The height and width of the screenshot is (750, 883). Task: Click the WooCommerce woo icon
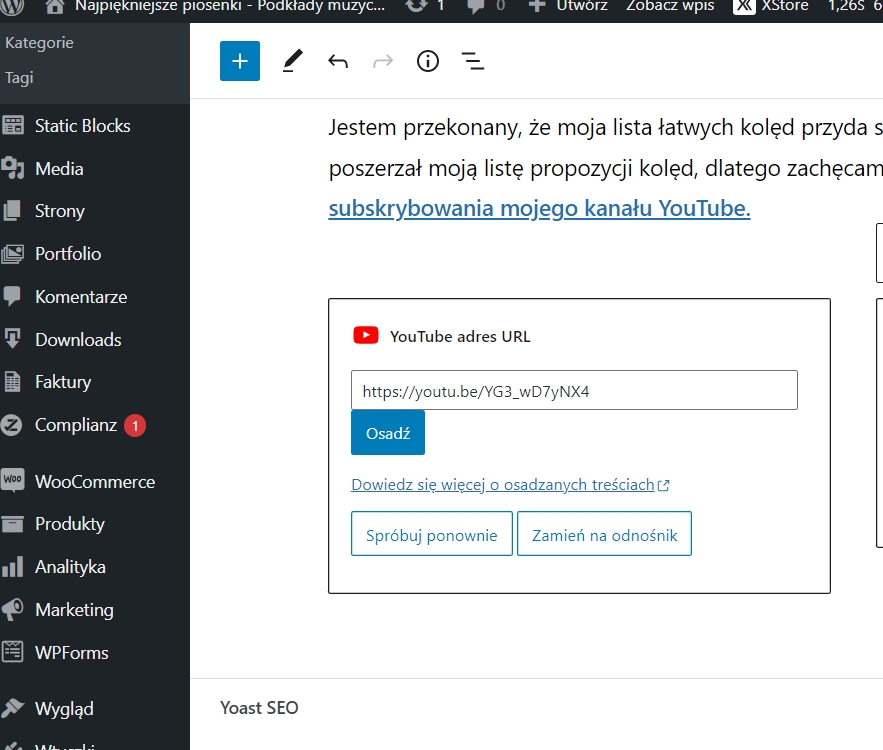pyautogui.click(x=12, y=481)
